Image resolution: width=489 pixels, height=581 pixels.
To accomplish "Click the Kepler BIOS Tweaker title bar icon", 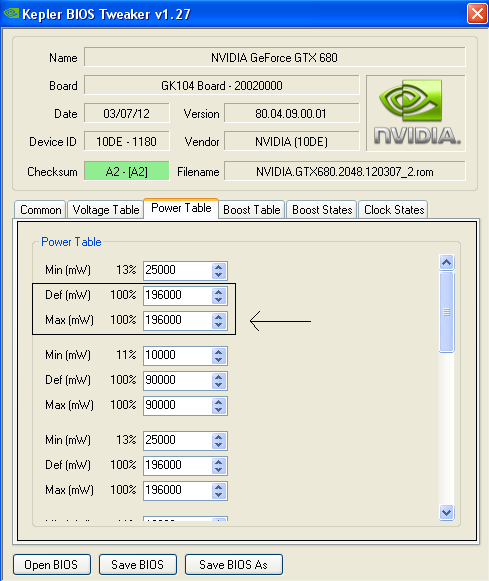I will point(11,14).
